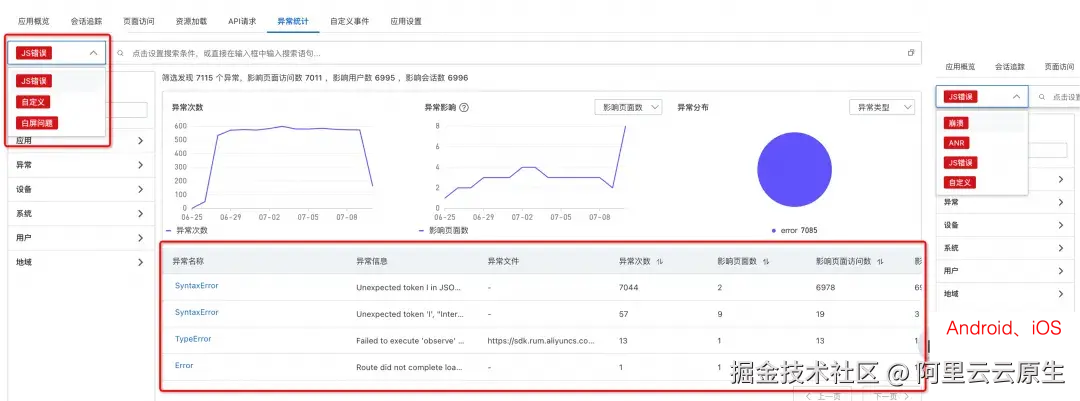Click the copy icon at search bar end
Screen dimensions: 1080x401
click(x=911, y=53)
